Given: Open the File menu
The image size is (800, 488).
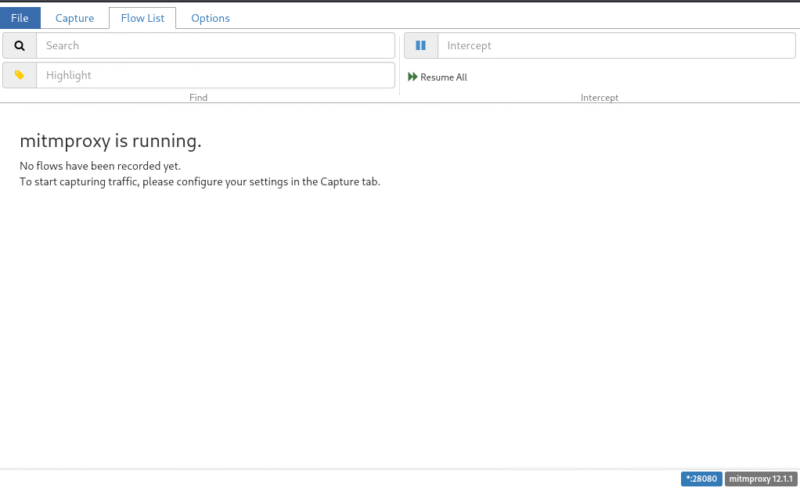Looking at the screenshot, I should [20, 18].
